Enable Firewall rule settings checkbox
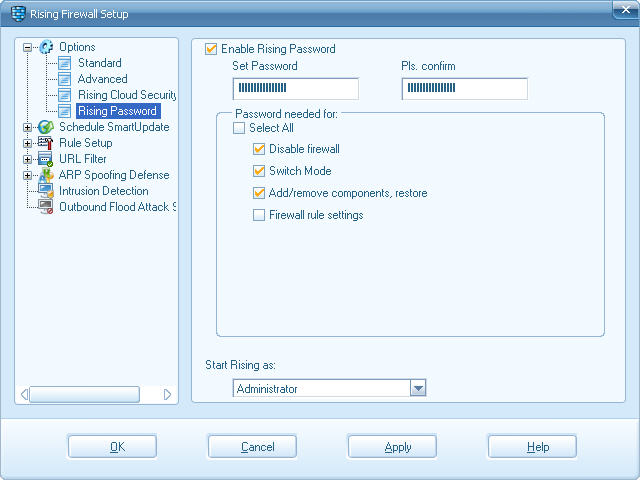The image size is (640, 480). [259, 215]
